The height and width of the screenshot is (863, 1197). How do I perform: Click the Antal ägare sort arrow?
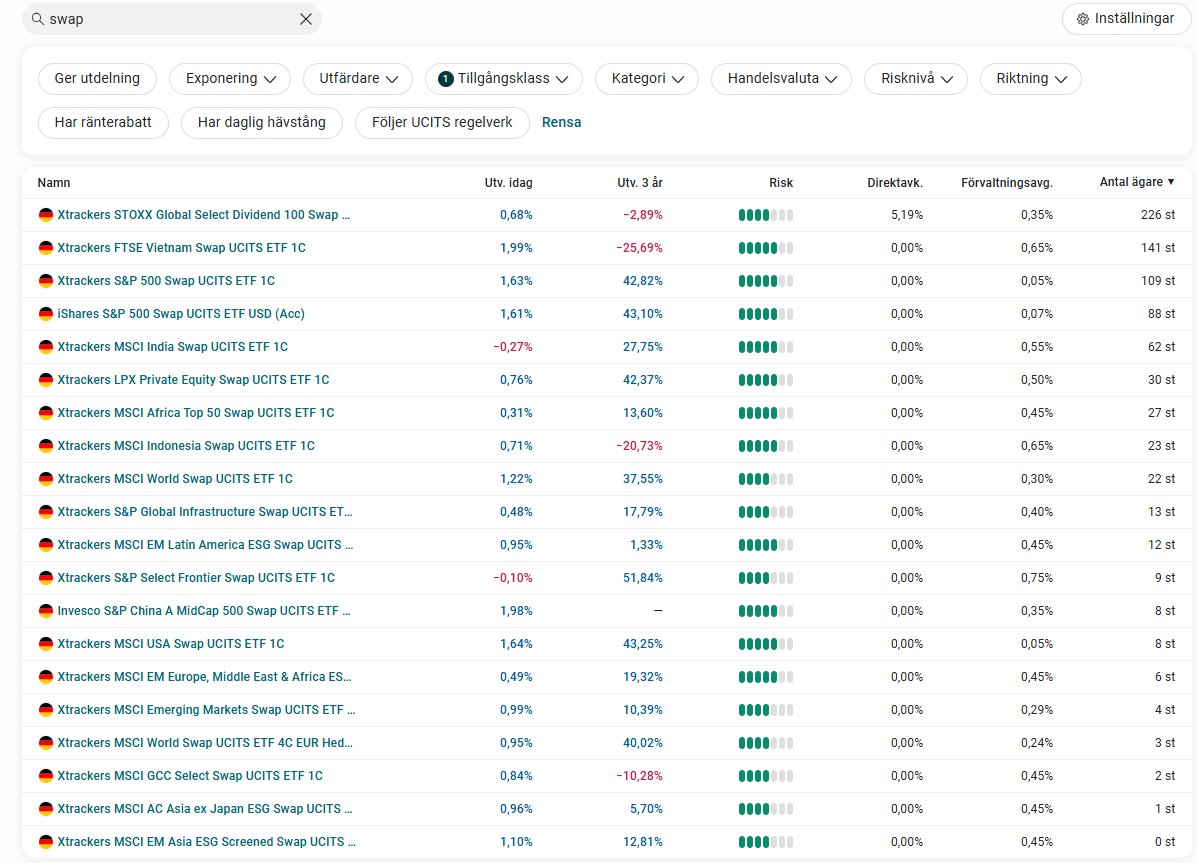point(1171,182)
